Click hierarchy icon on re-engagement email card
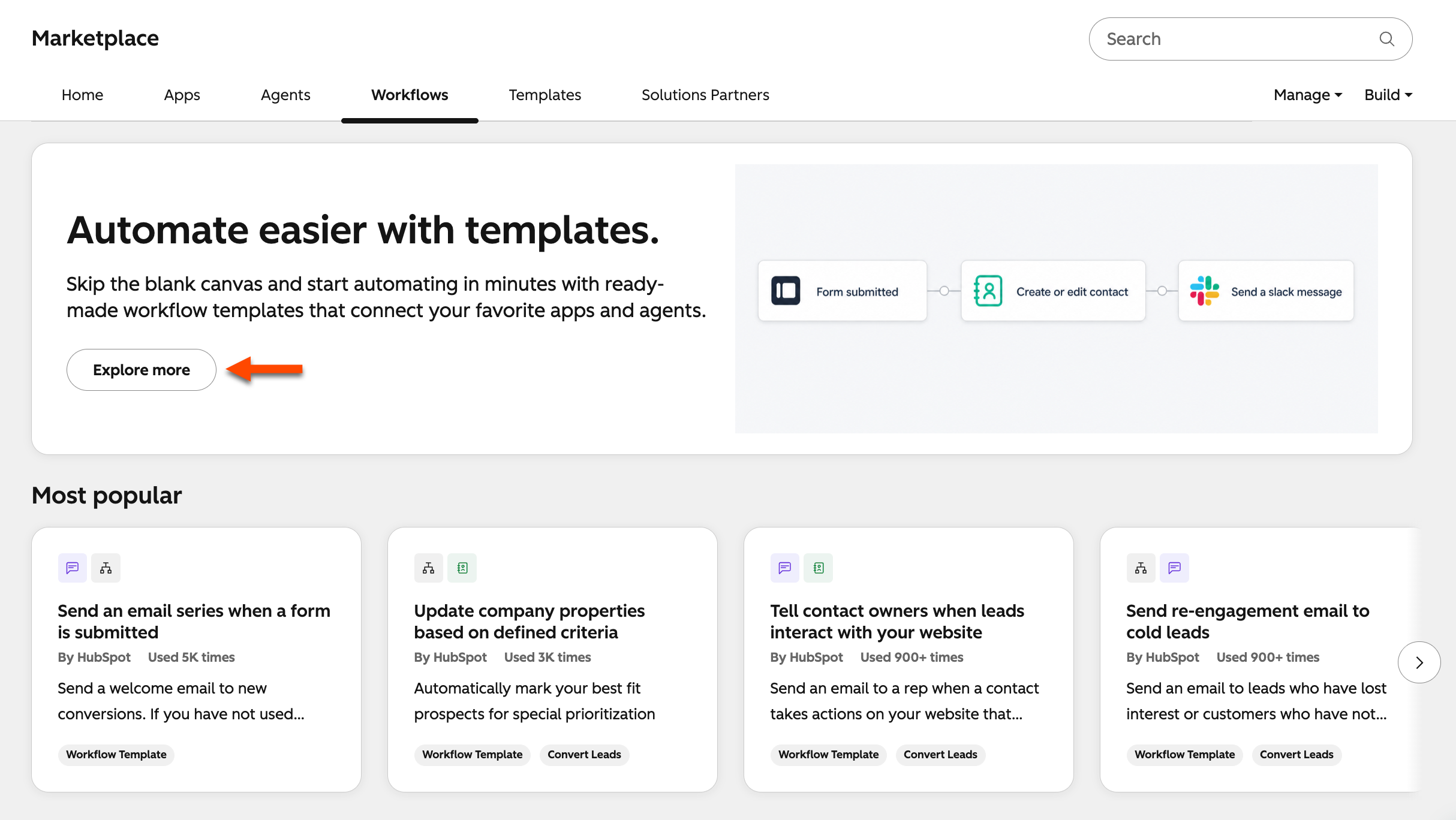The image size is (1456, 820). (1141, 568)
